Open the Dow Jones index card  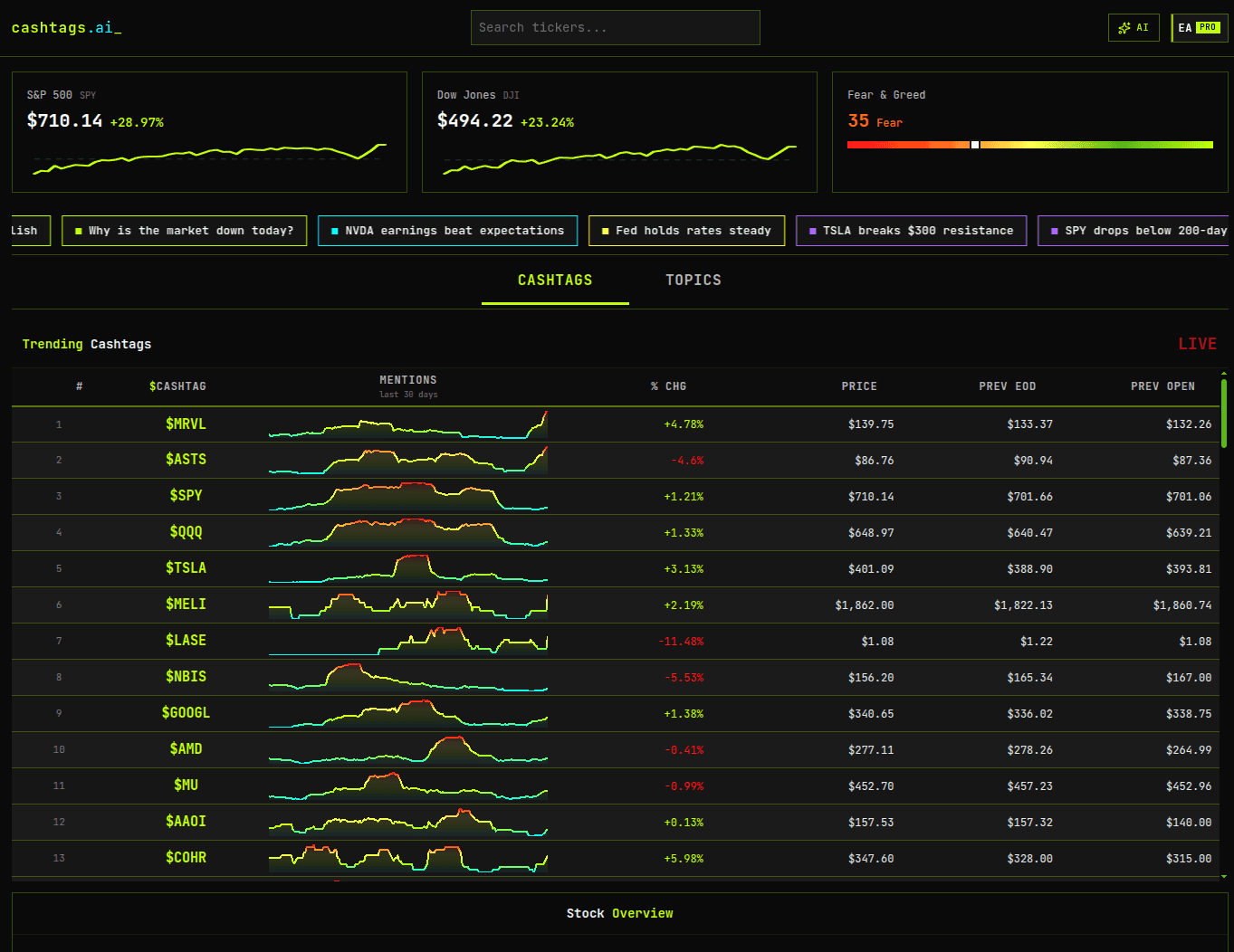coord(619,132)
